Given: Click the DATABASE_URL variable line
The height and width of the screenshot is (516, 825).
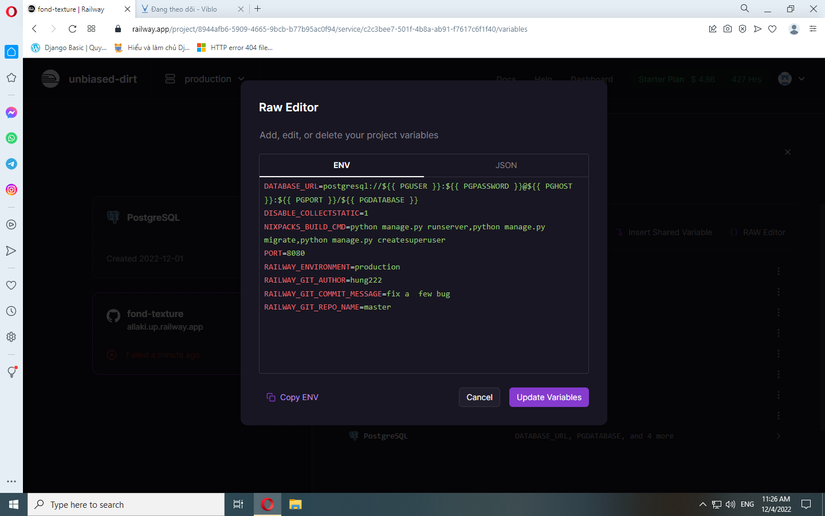Looking at the screenshot, I should tap(418, 193).
